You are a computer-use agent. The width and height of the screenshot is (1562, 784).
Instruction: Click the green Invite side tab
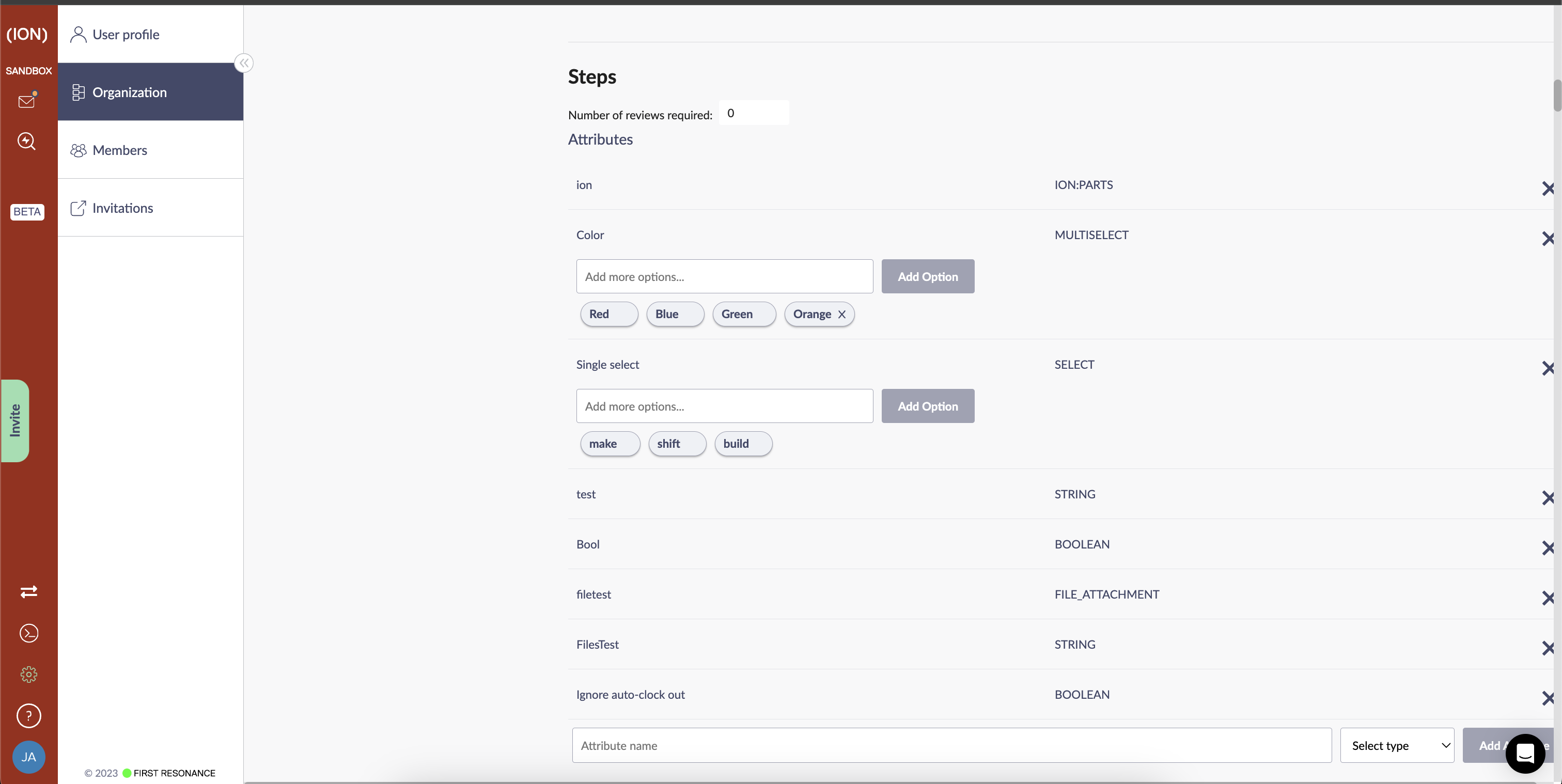[x=15, y=420]
